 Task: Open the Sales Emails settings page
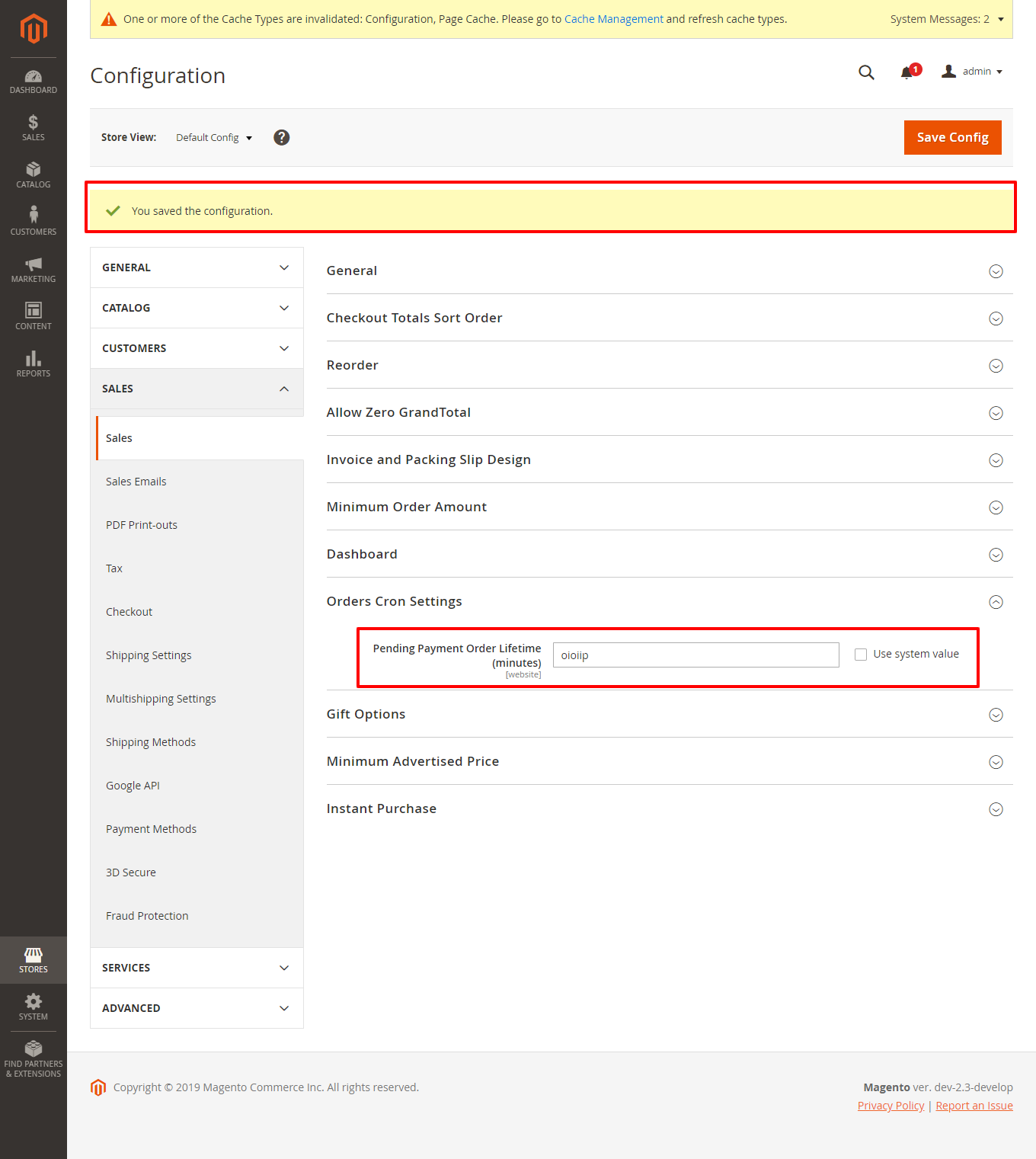click(136, 481)
